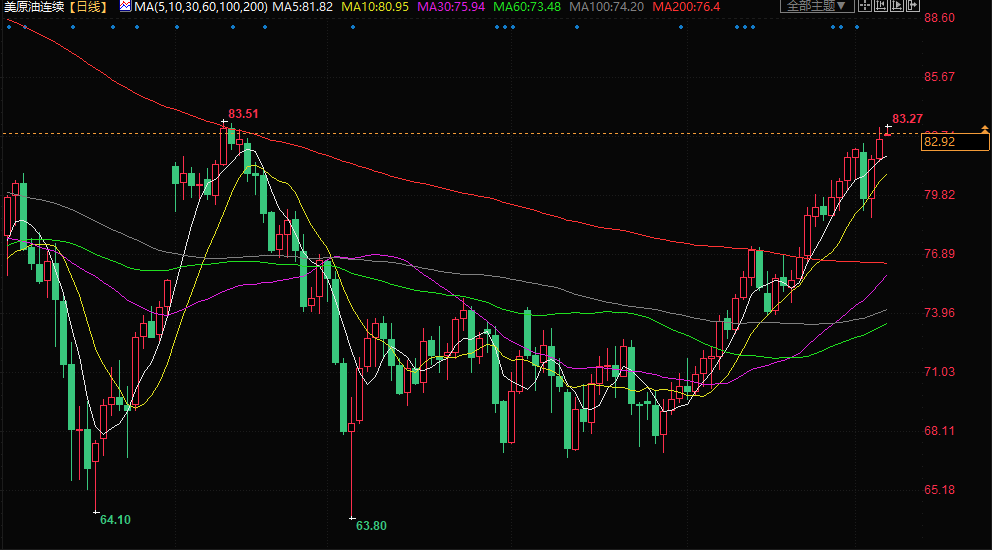This screenshot has height=550, width=992.
Task: Open the 全部主题 dropdown
Action: pos(817,6)
